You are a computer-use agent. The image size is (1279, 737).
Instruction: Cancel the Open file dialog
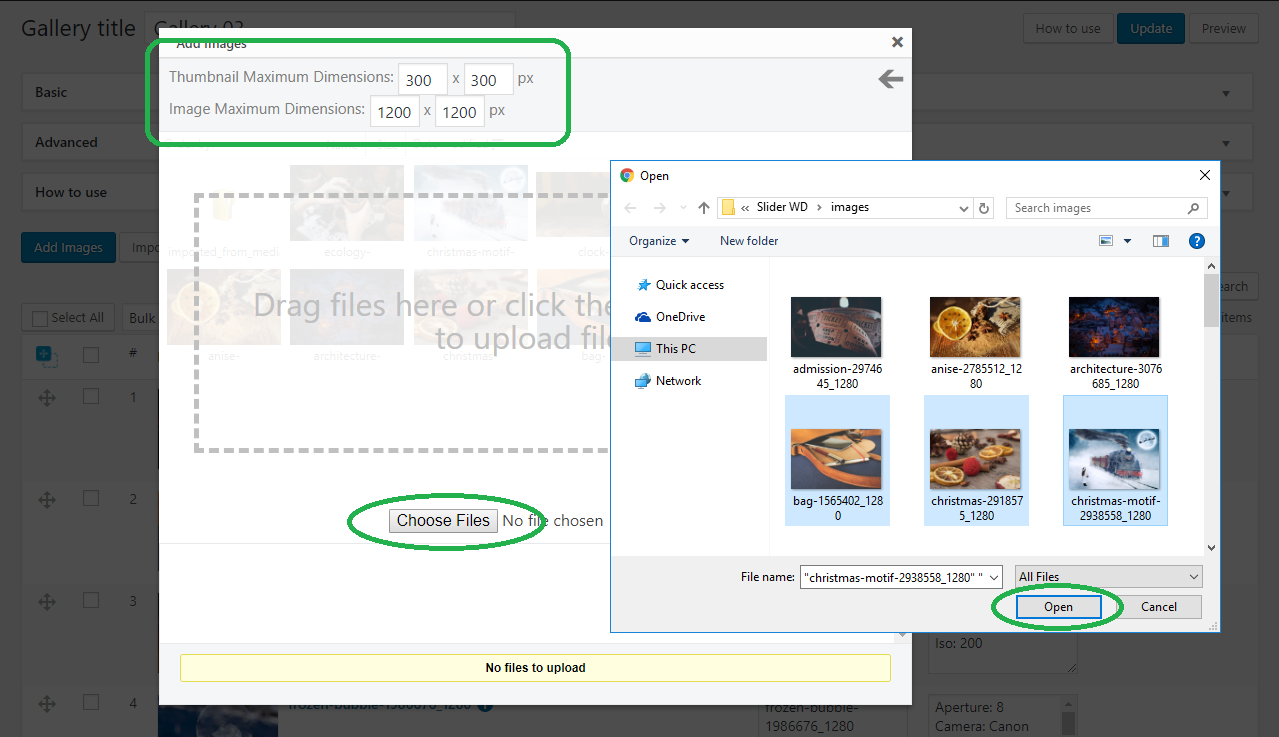[x=1159, y=607]
